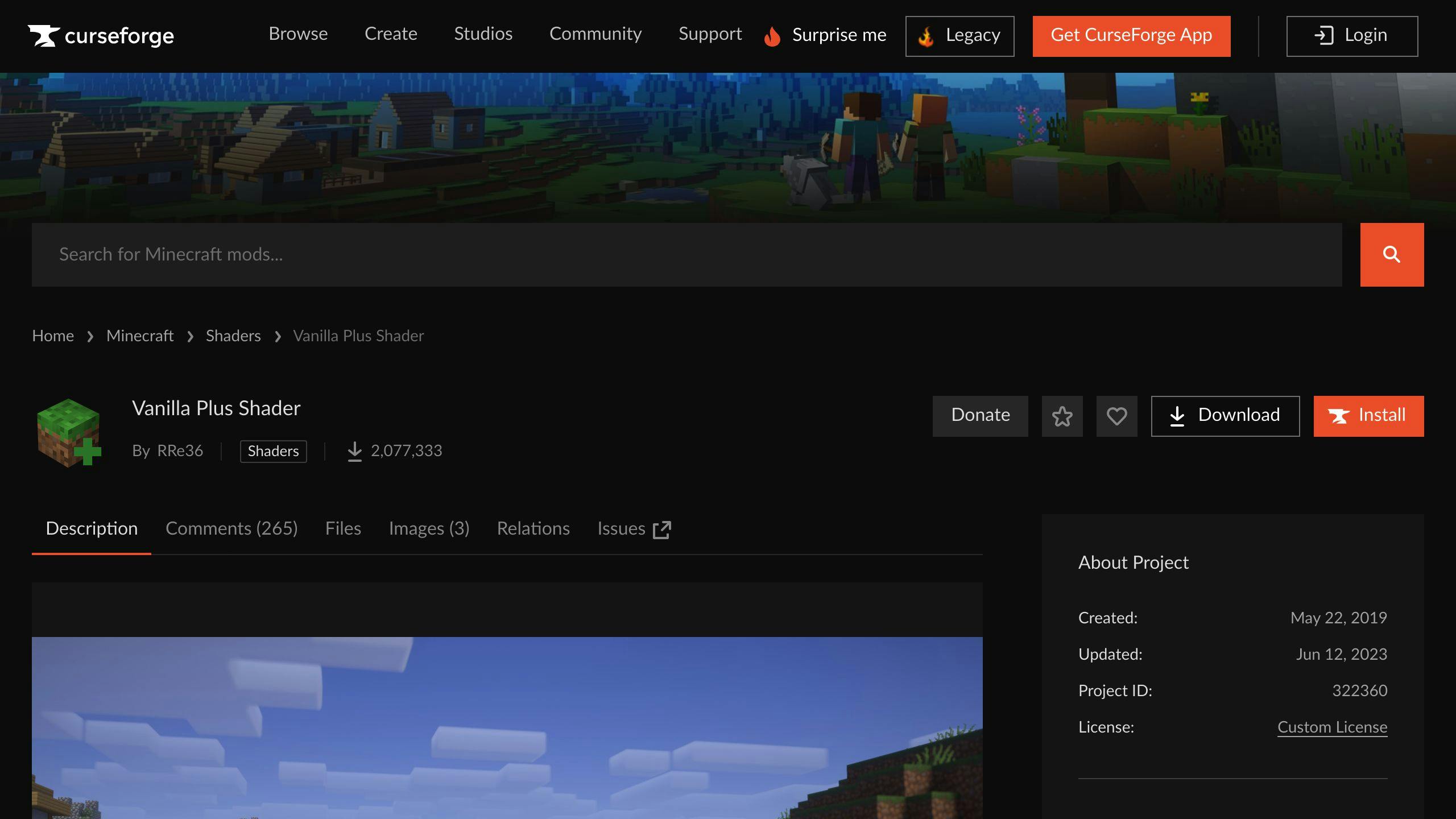Click the CurseForge logo
This screenshot has height=819, width=1456.
click(x=101, y=36)
